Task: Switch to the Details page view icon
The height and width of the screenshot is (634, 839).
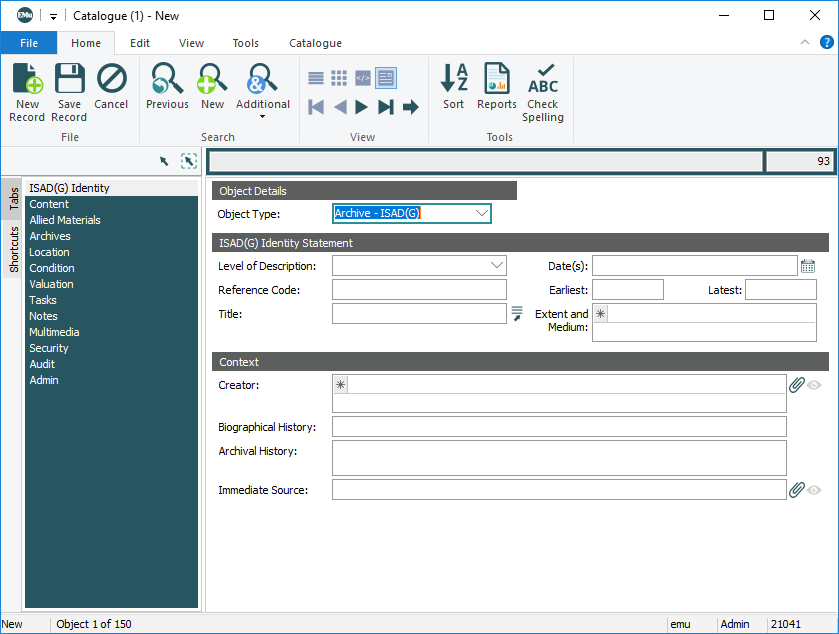Action: [x=386, y=78]
